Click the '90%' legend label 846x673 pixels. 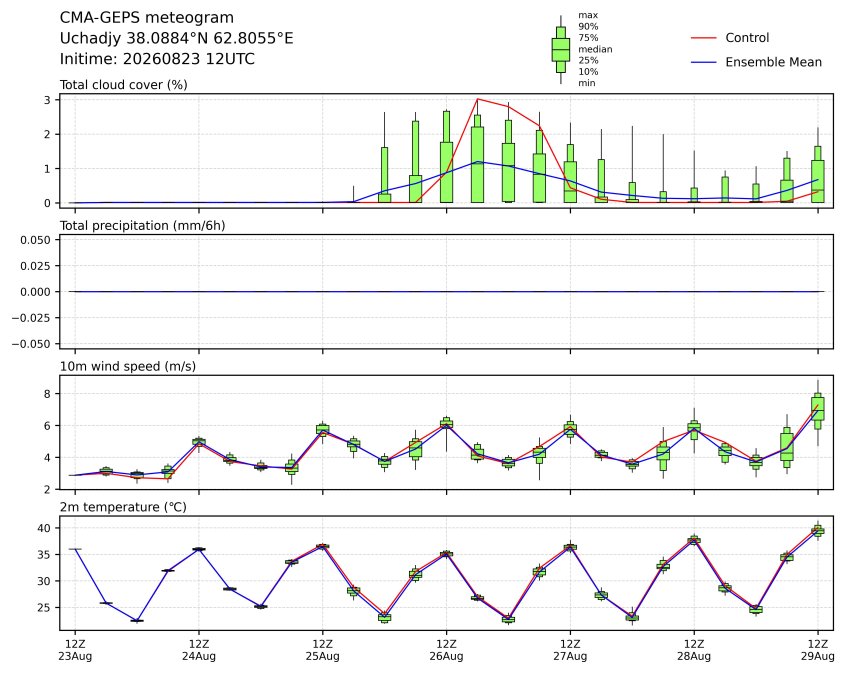(588, 26)
